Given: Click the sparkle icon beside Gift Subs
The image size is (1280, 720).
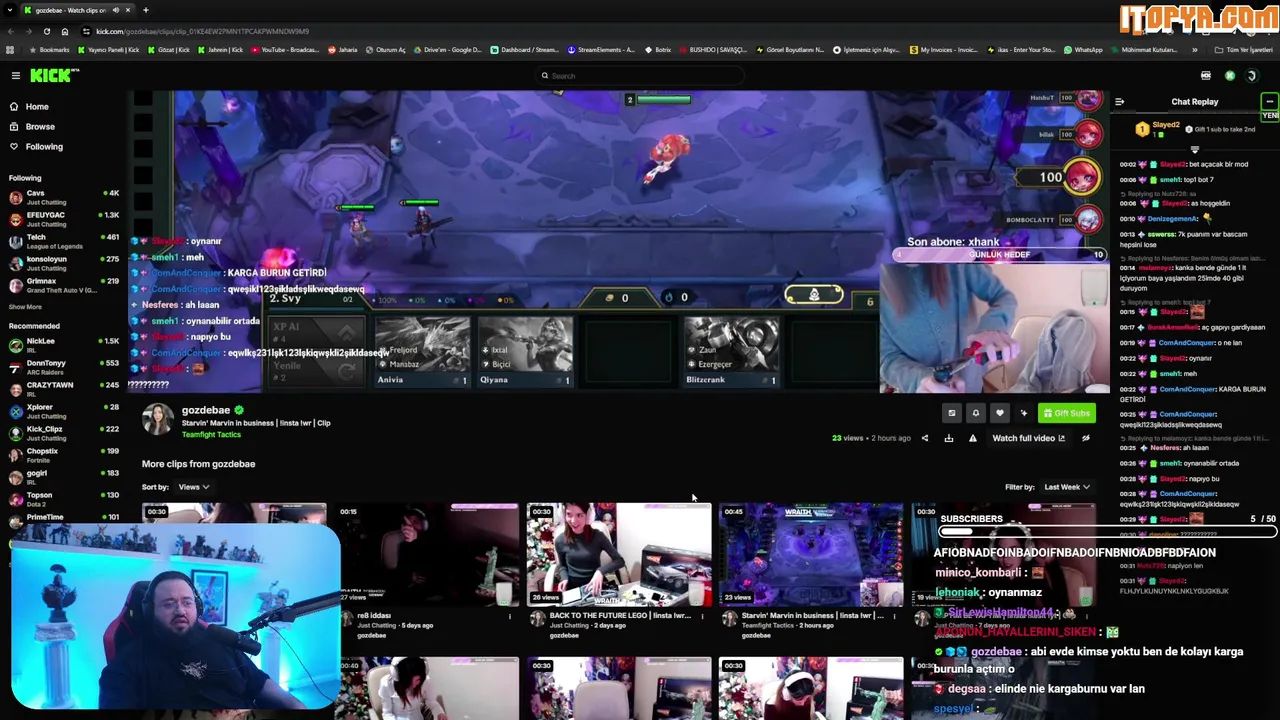Looking at the screenshot, I should pyautogui.click(x=1023, y=413).
